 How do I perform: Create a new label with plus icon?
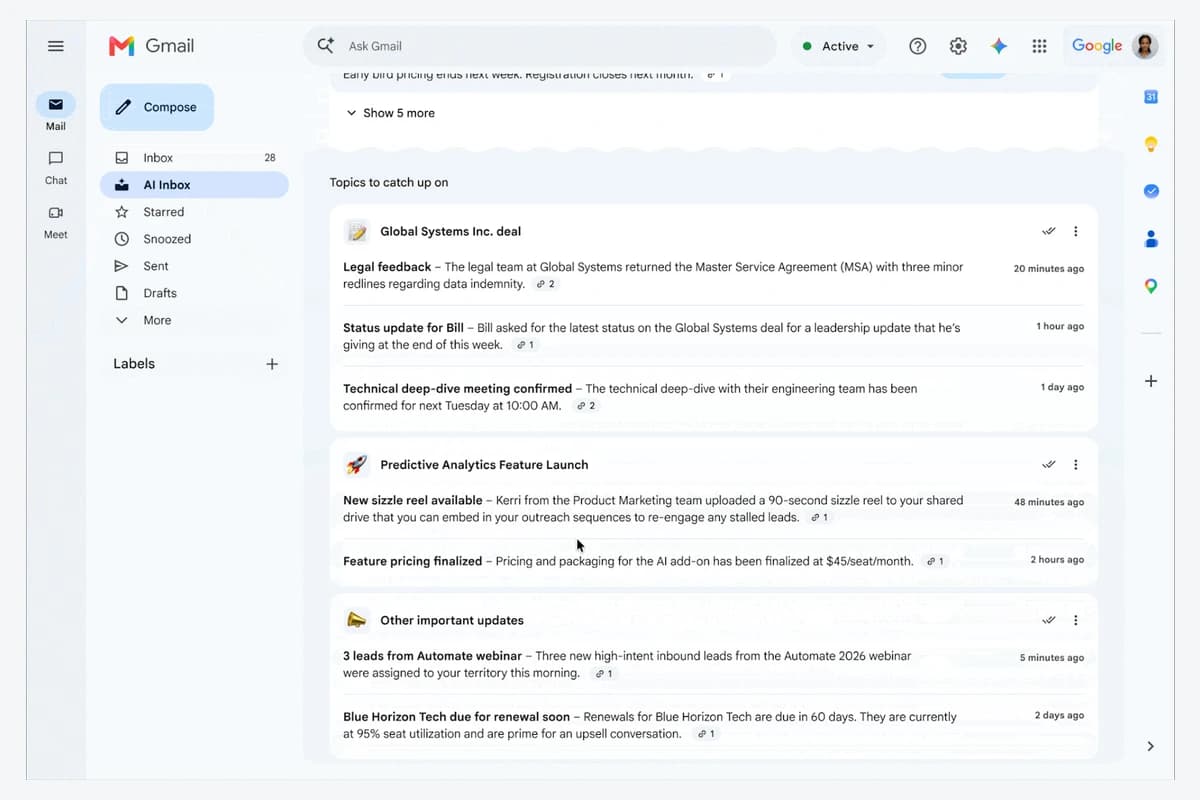tap(272, 364)
